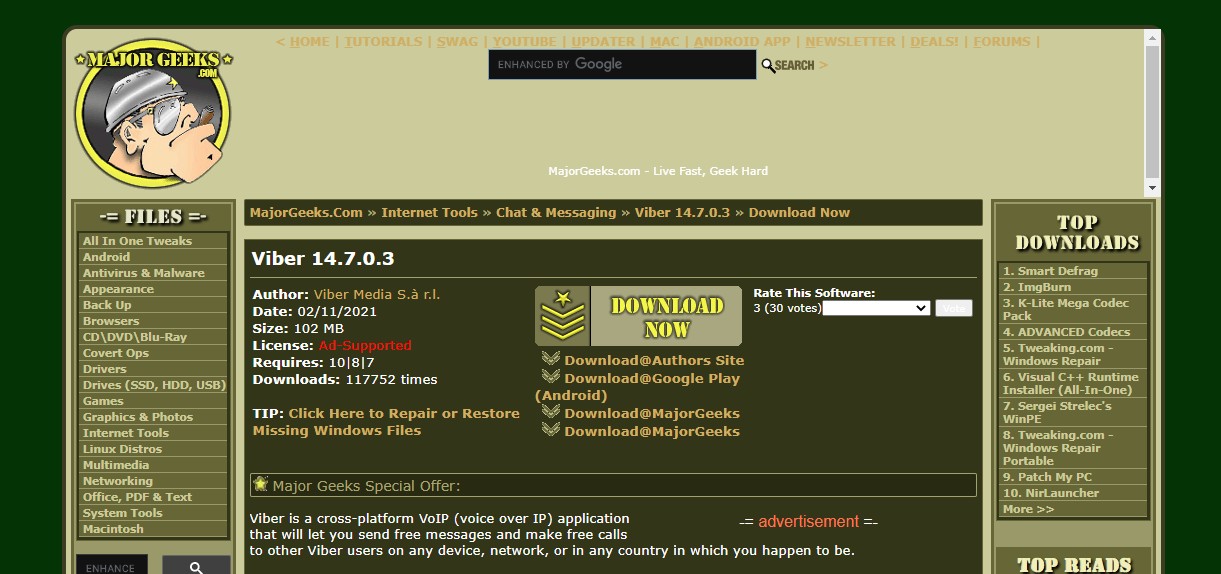The width and height of the screenshot is (1221, 574).
Task: Click the star icon before Major Geeks Special Offer
Action: coord(261,484)
